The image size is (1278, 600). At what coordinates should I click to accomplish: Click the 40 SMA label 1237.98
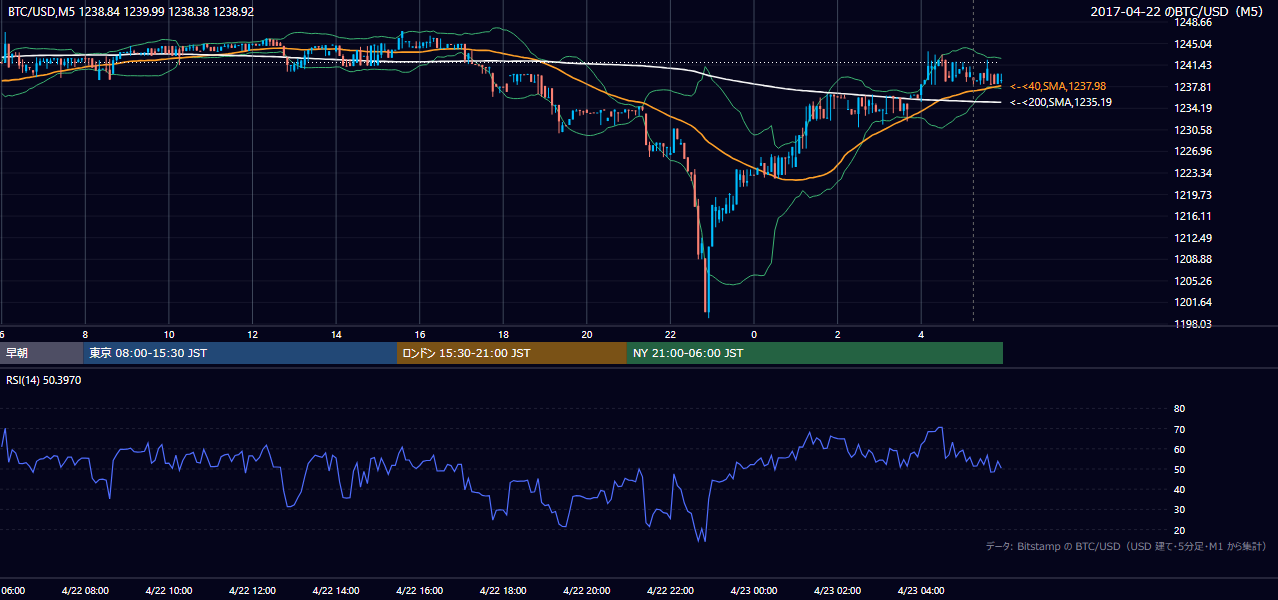[x=1059, y=87]
